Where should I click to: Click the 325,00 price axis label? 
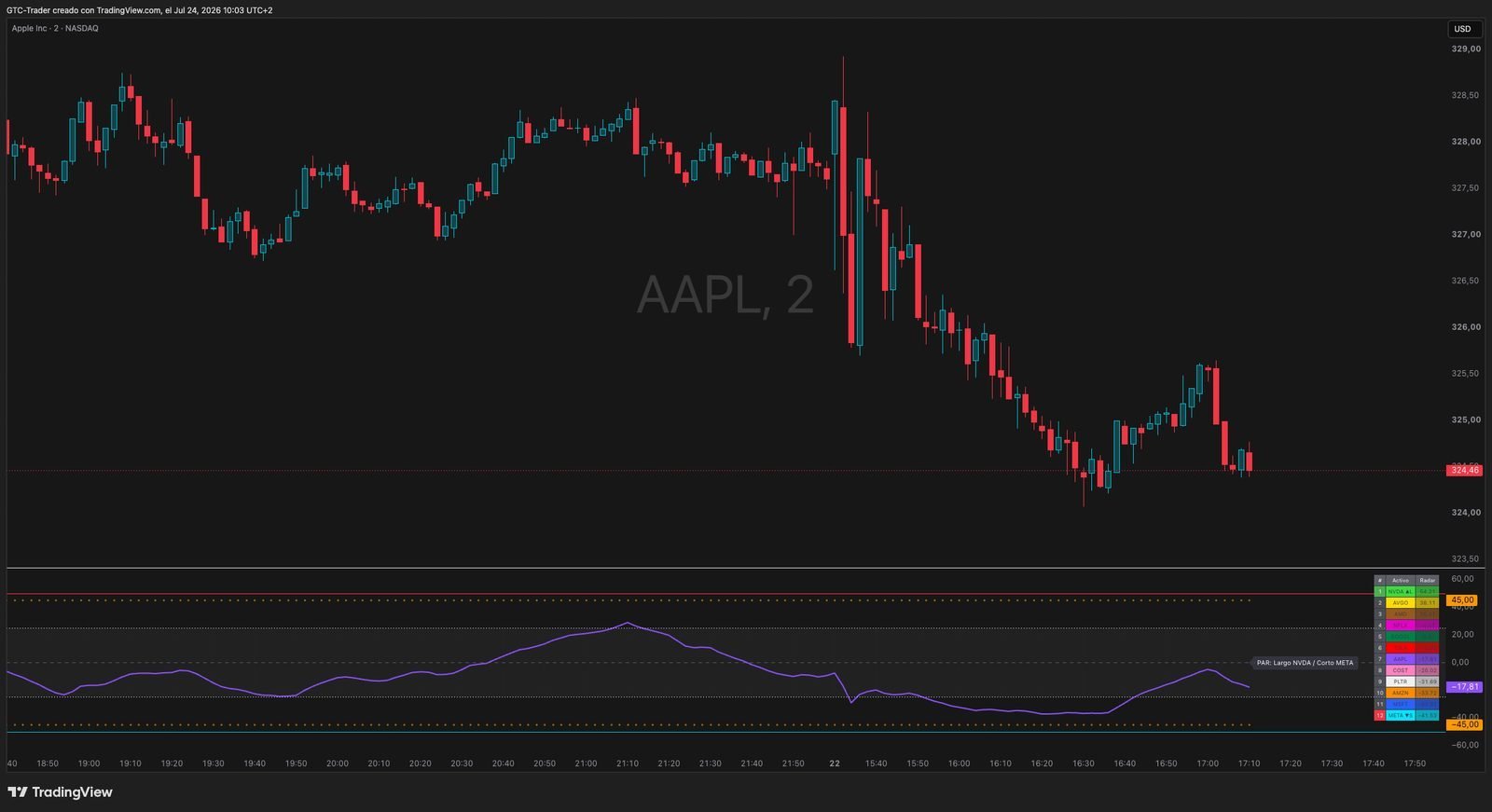tap(1466, 420)
